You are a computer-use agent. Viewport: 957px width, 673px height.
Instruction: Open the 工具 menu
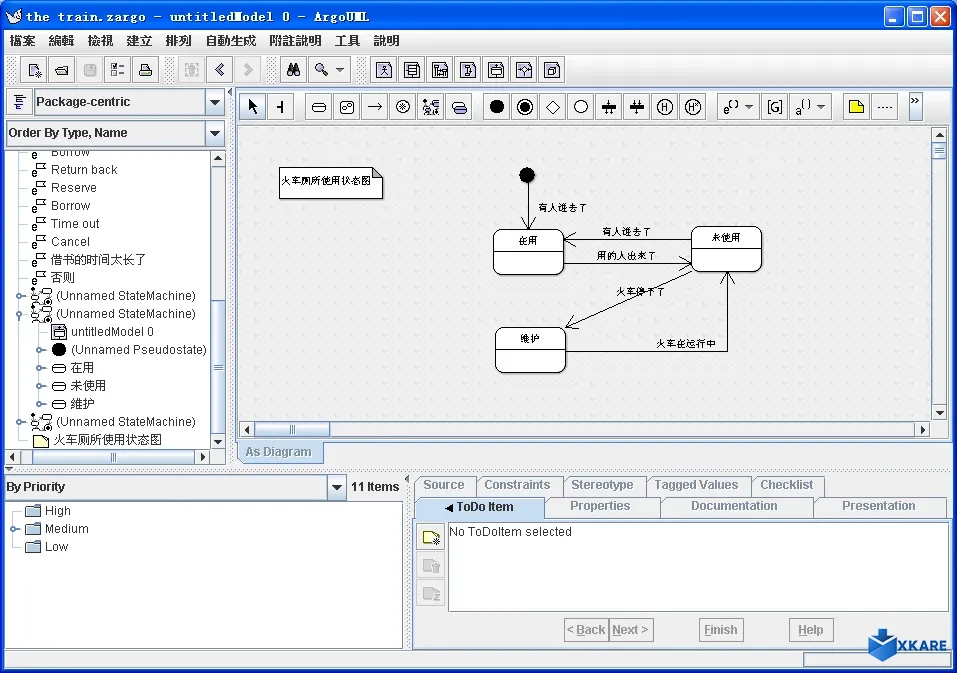(347, 41)
